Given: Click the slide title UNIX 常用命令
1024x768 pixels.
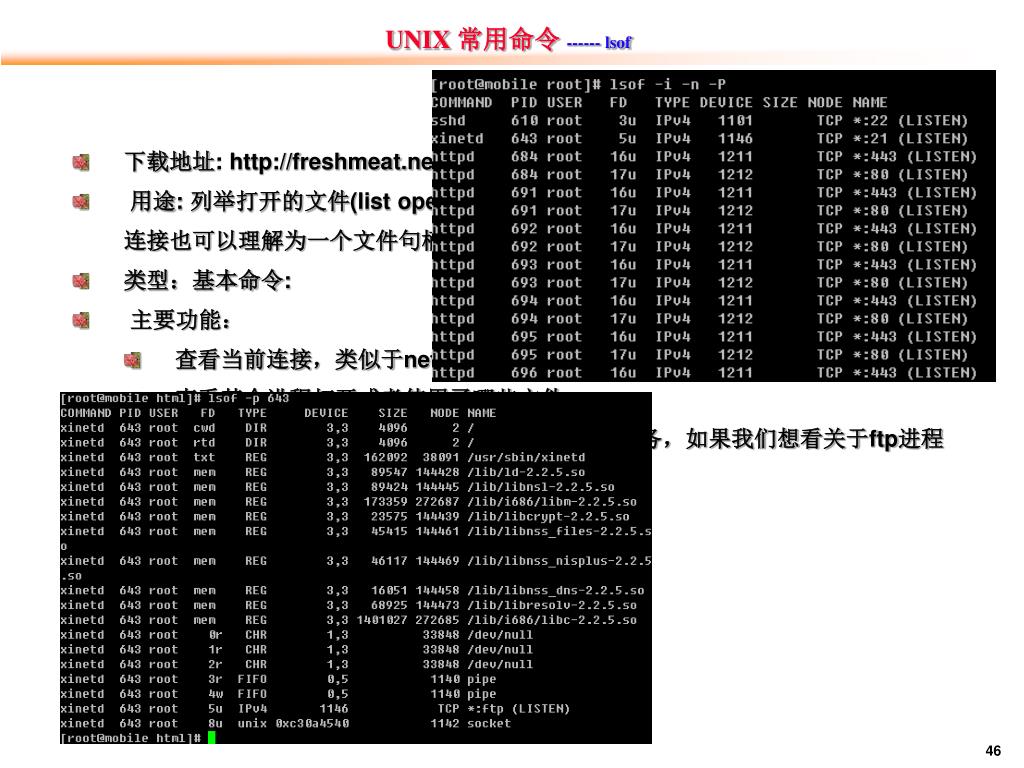Looking at the screenshot, I should [x=472, y=39].
